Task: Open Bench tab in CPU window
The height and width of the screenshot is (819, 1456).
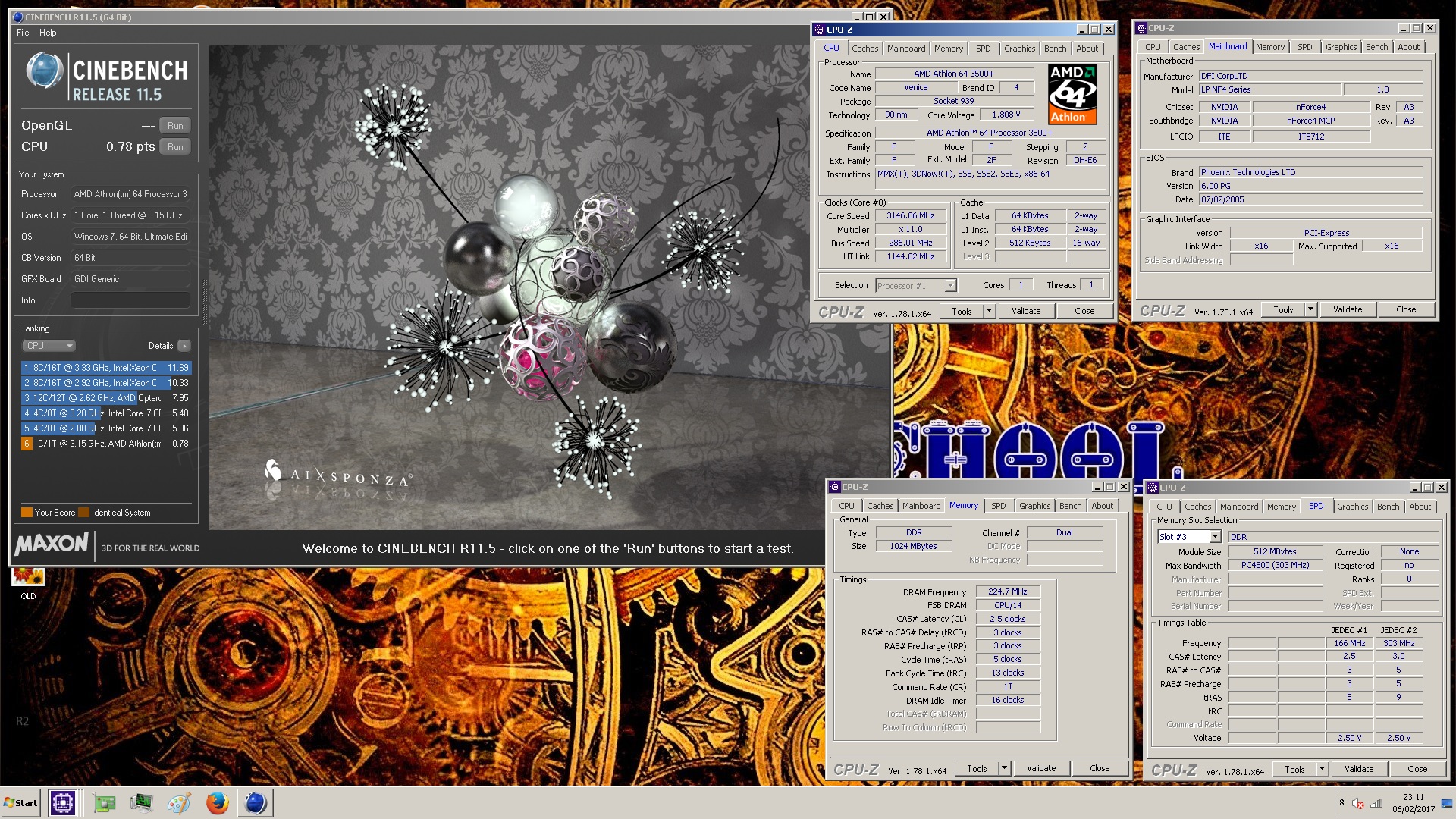Action: (1055, 49)
